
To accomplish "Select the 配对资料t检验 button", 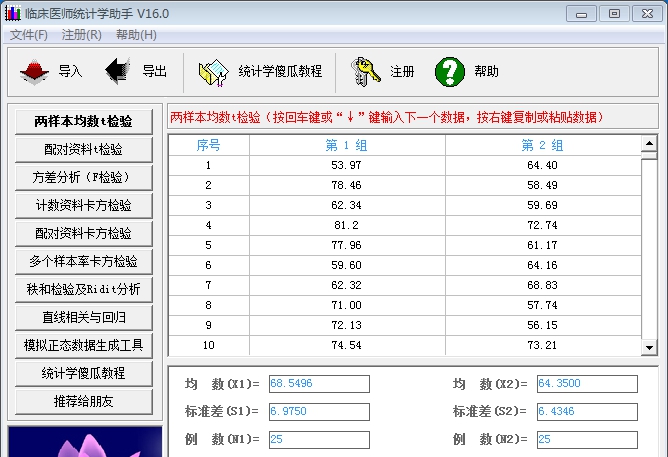I will click(84, 149).
